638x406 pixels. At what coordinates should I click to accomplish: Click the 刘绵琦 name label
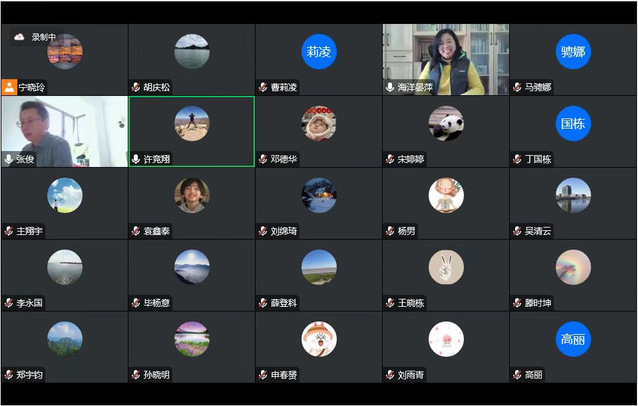click(x=289, y=231)
